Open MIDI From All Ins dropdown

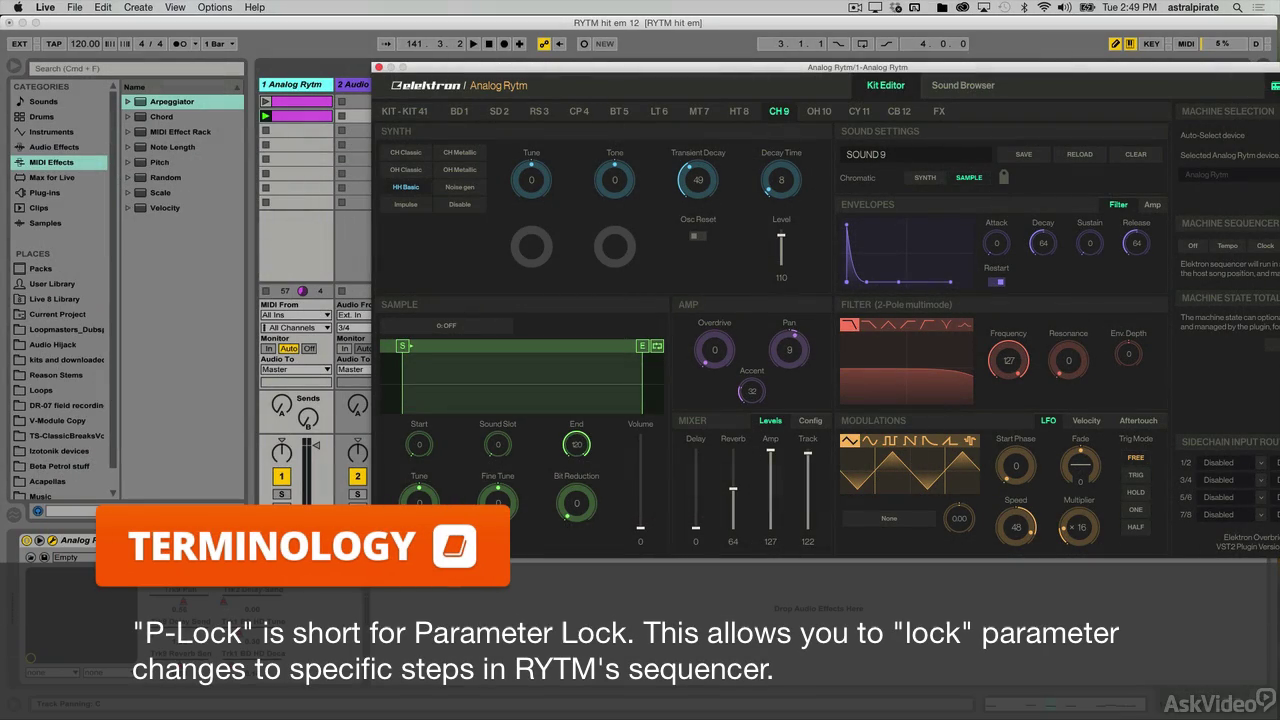tap(296, 315)
